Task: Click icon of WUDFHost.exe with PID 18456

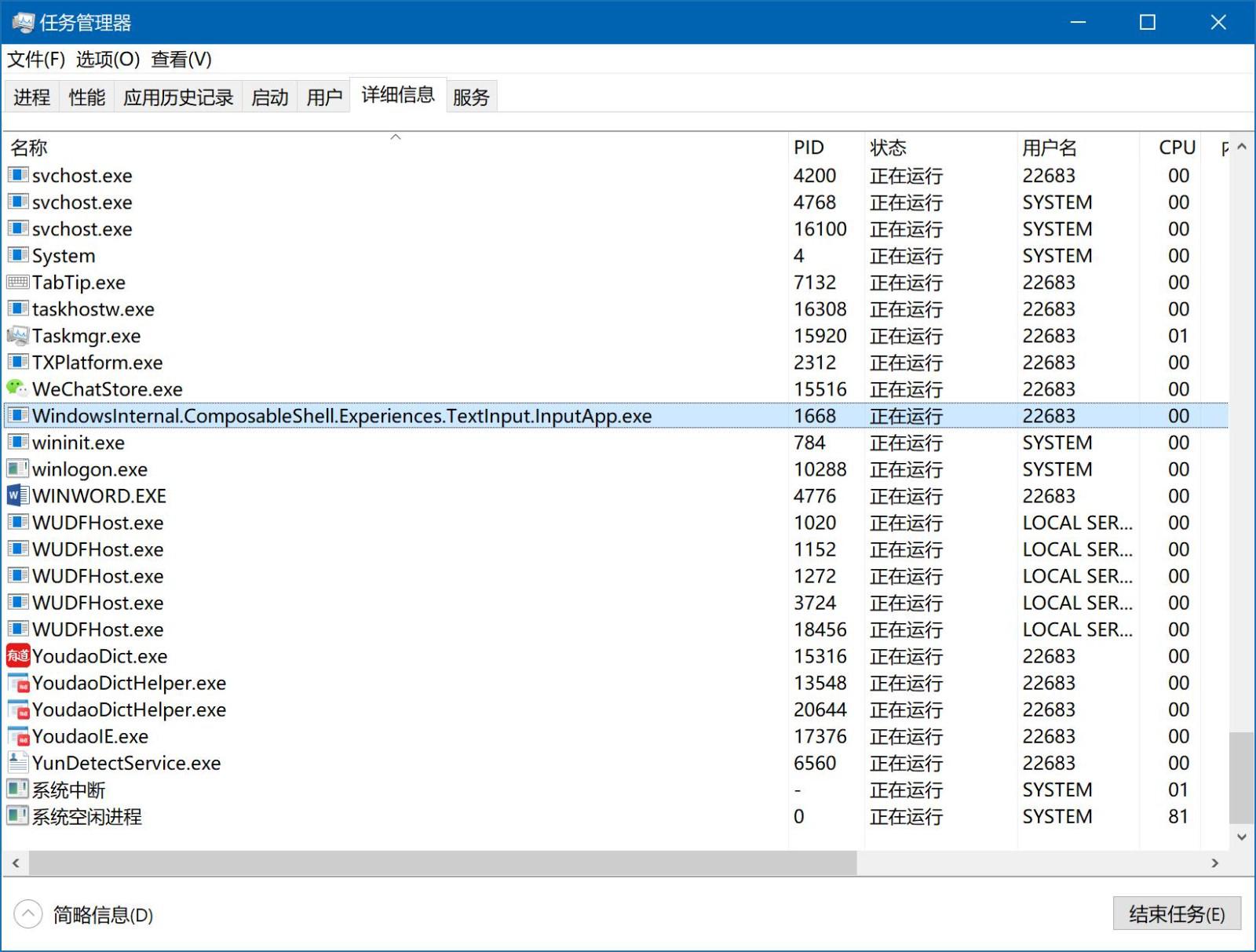Action: point(17,629)
